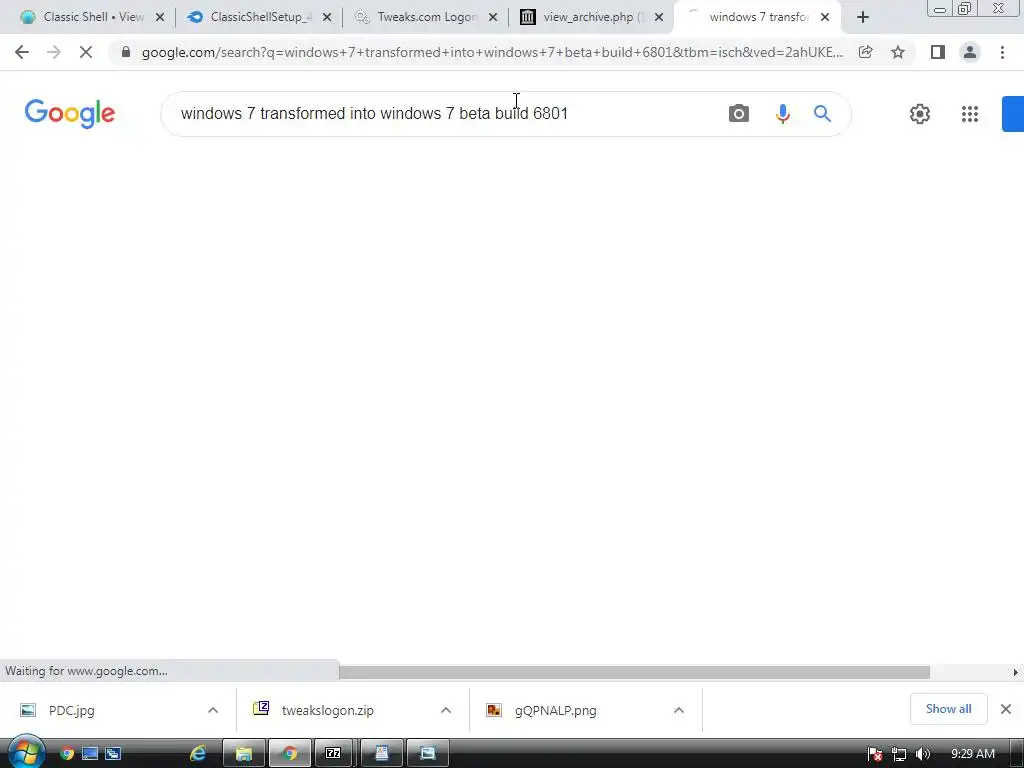Image resolution: width=1024 pixels, height=768 pixels.
Task: Open the Chrome profile avatar menu
Action: [970, 52]
